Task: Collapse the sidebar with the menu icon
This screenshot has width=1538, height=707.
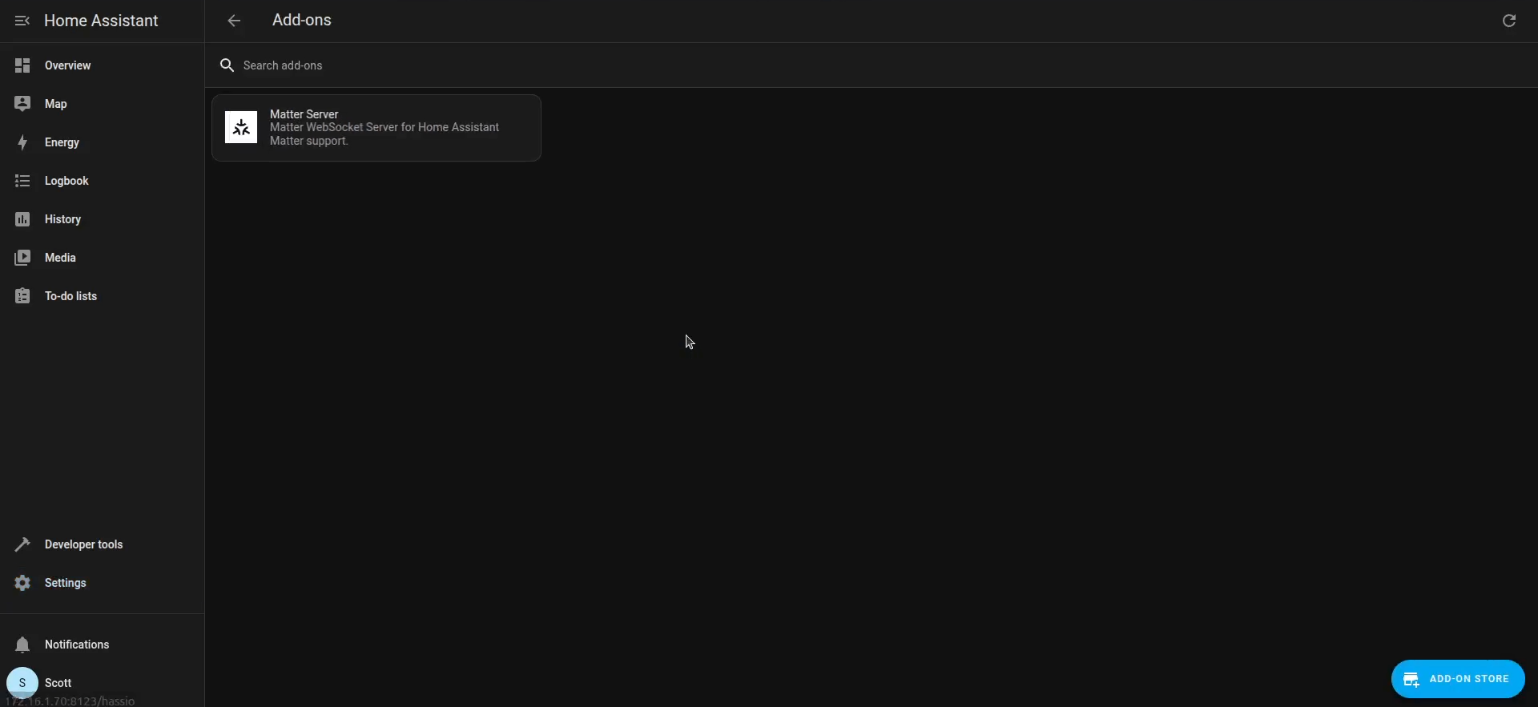Action: point(22,21)
